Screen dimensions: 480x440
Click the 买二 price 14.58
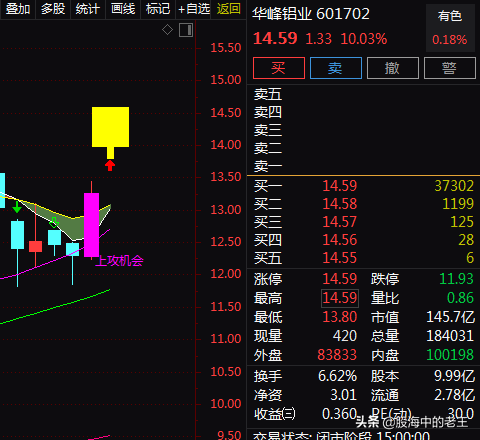(x=340, y=204)
